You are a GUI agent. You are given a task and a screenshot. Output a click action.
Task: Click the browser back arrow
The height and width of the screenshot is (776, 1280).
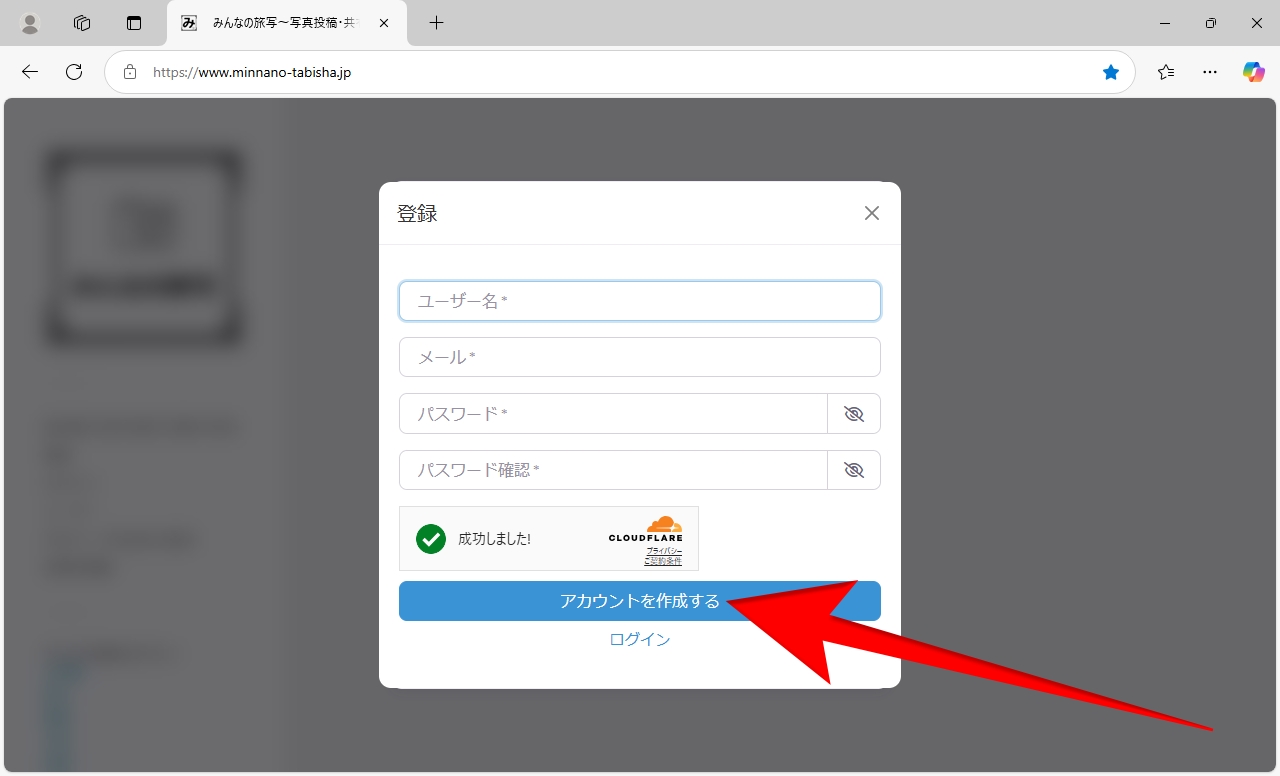click(30, 72)
